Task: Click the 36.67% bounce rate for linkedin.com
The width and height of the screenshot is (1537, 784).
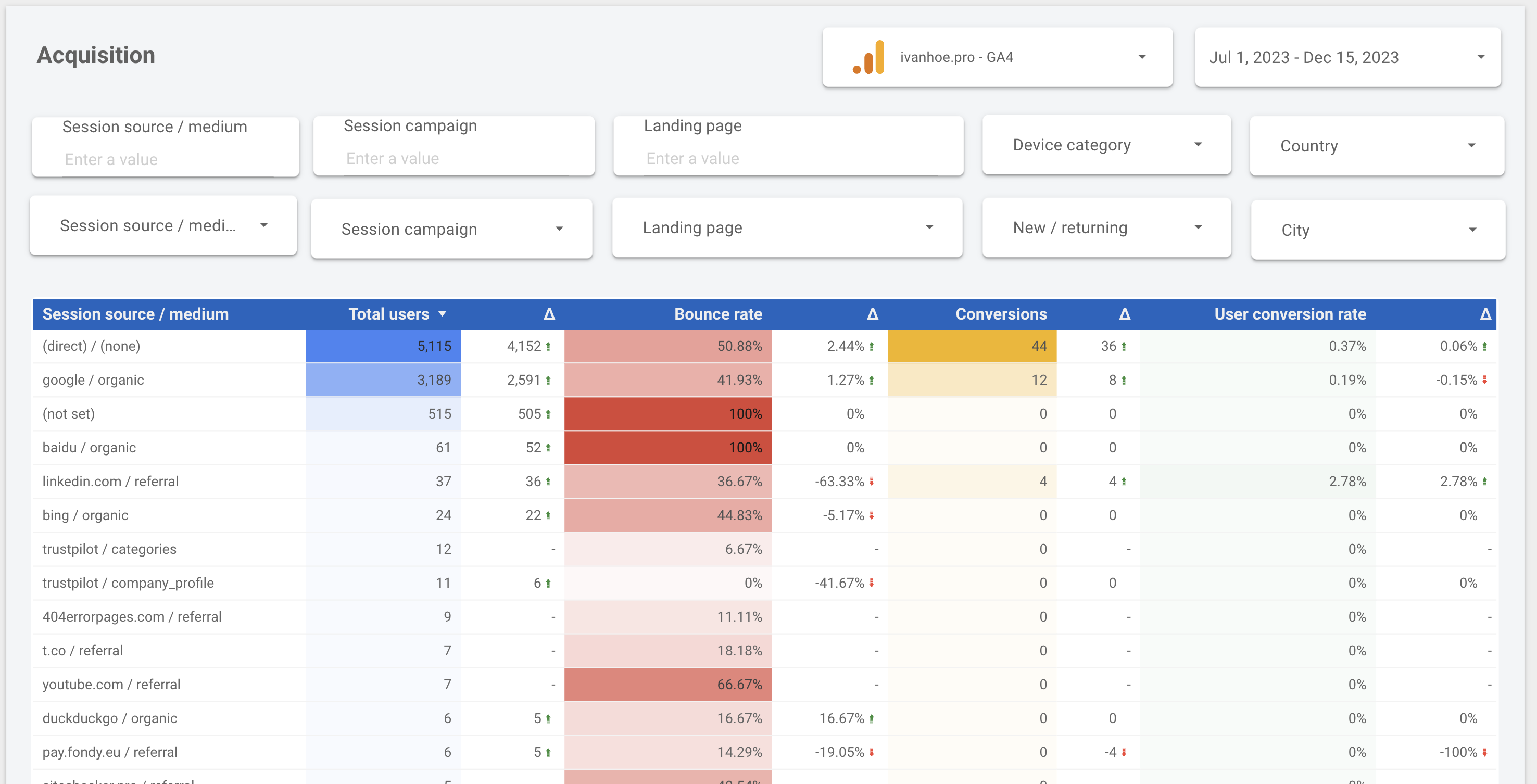Action: (667, 482)
